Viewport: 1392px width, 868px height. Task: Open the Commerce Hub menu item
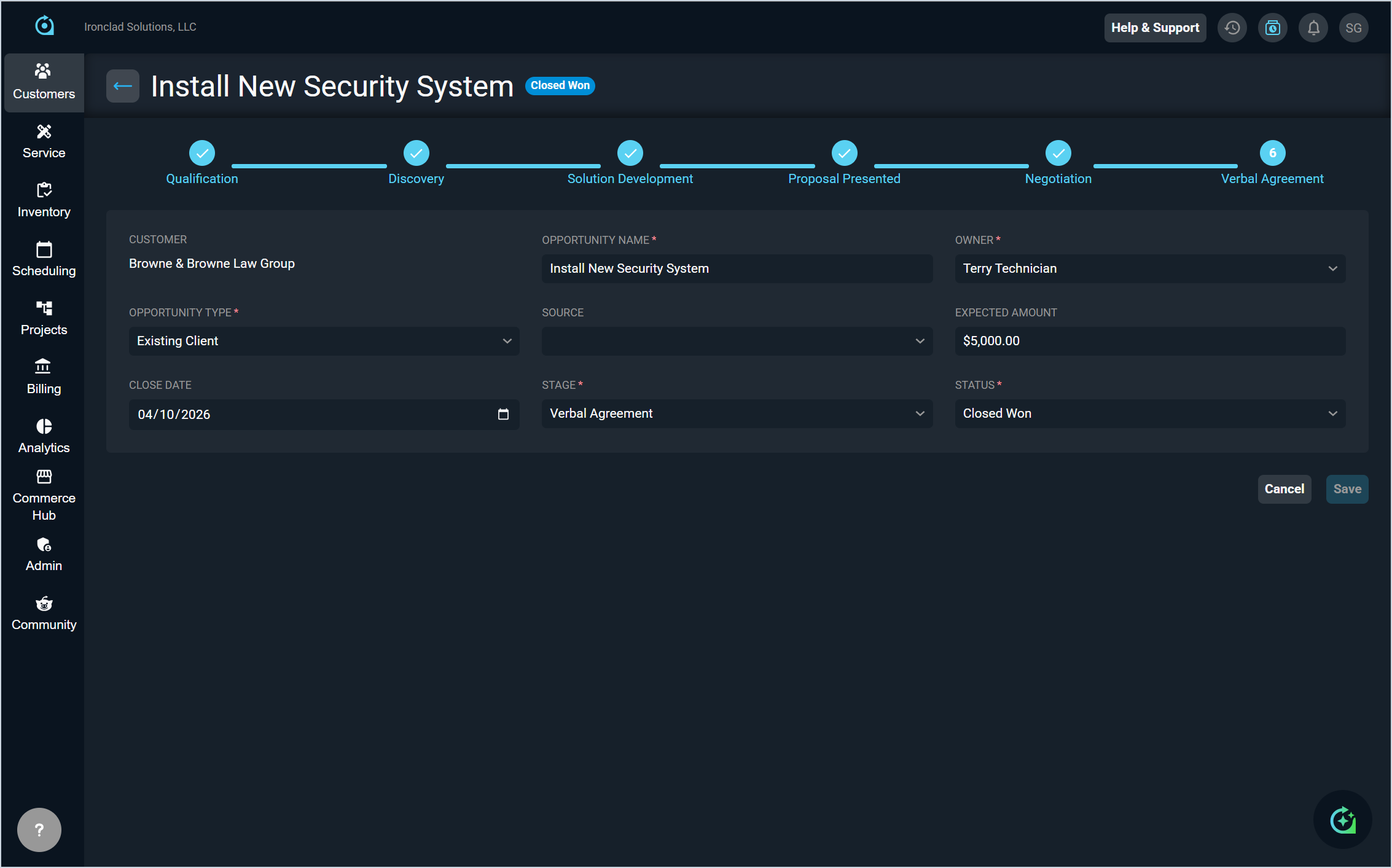click(44, 495)
